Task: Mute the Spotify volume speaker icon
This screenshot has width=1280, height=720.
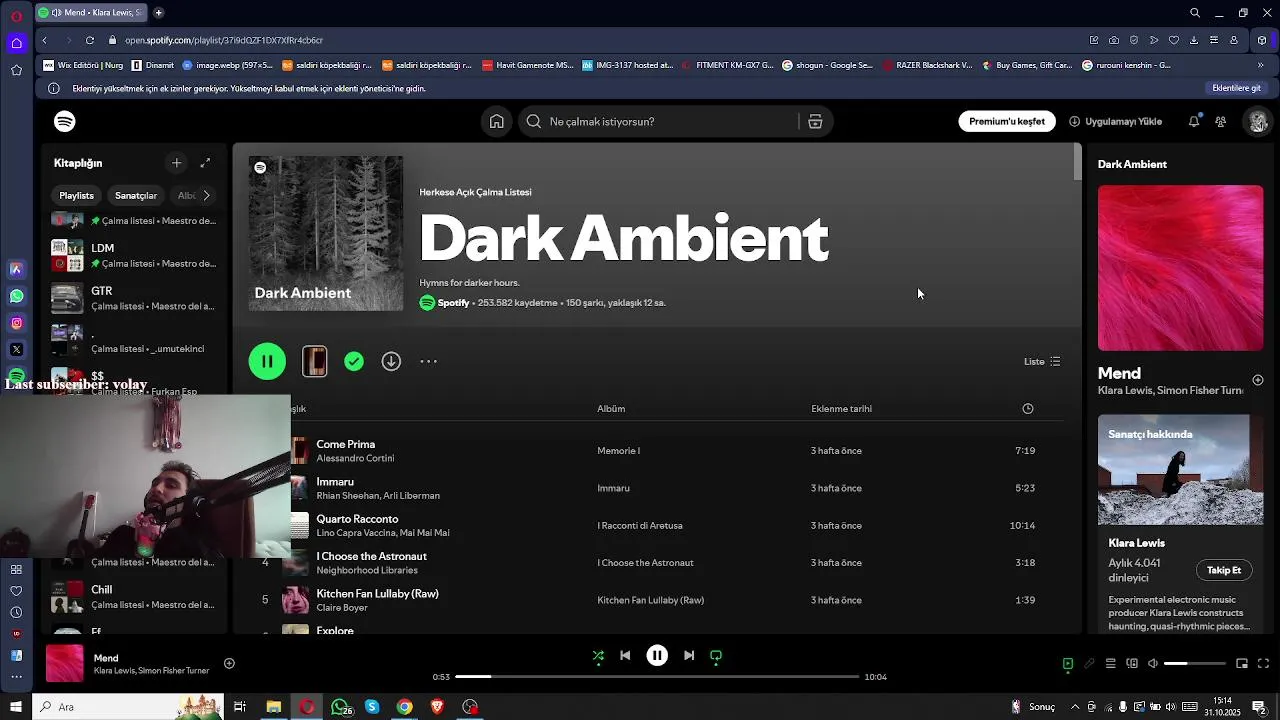Action: [x=1153, y=663]
